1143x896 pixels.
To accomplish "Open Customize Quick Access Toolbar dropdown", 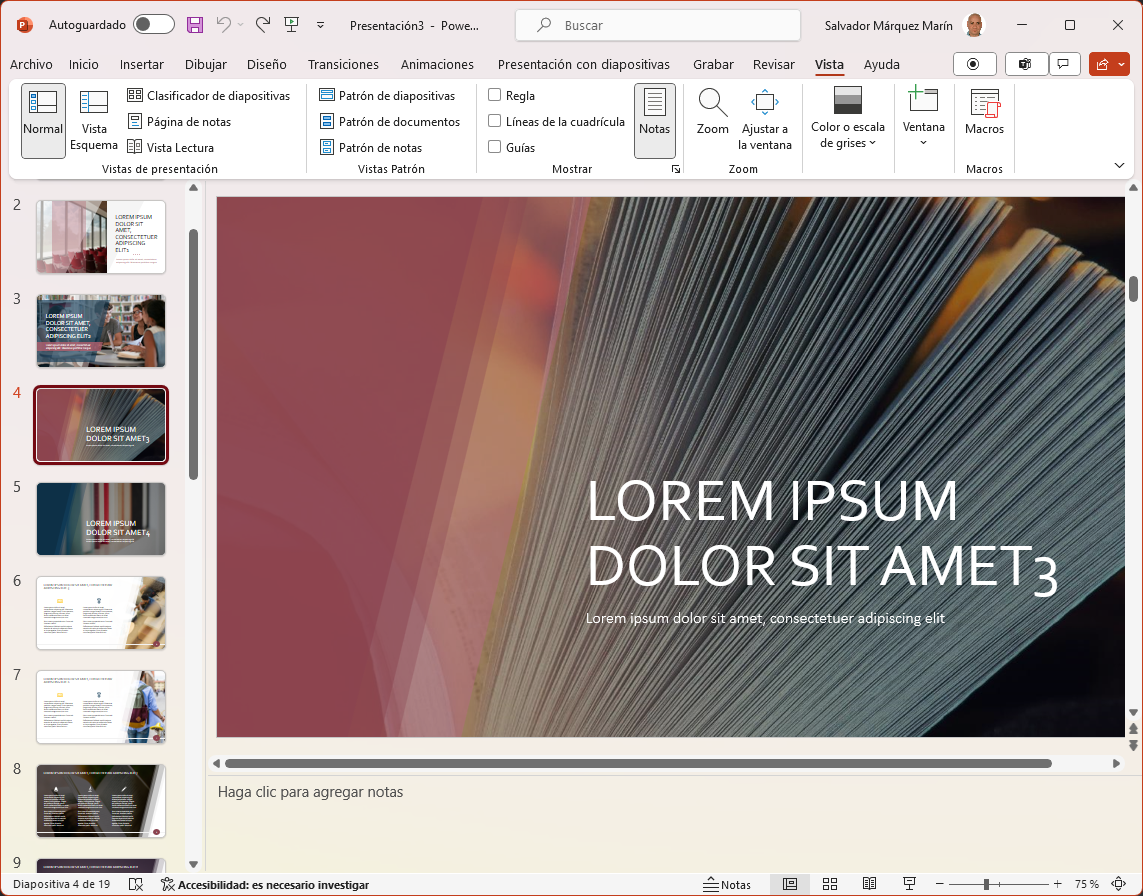I will pos(320,25).
